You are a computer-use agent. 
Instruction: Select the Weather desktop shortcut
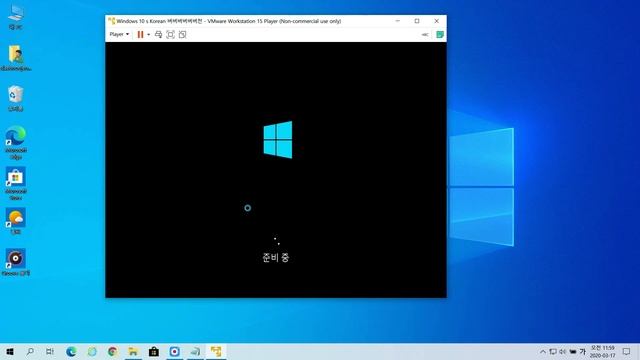(16, 221)
